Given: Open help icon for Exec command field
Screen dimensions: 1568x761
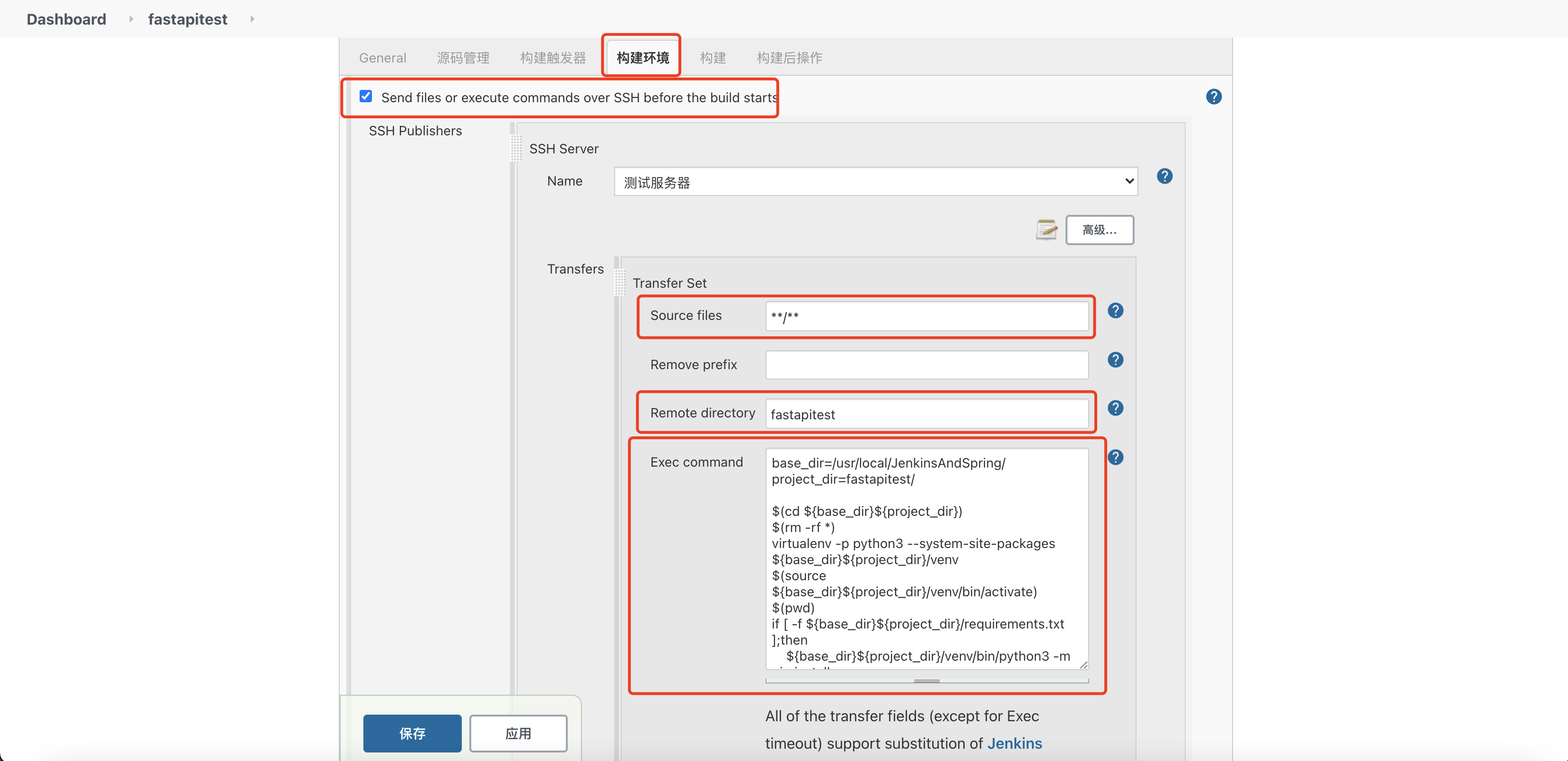Looking at the screenshot, I should click(1115, 457).
